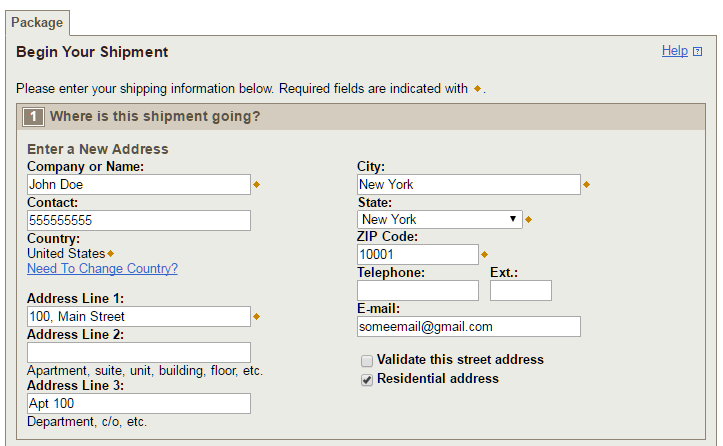Click the City input field

coord(468,185)
